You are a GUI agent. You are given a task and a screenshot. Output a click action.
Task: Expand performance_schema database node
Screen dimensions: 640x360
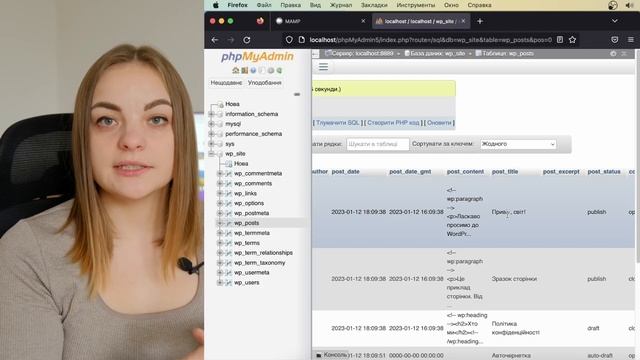click(x=211, y=134)
